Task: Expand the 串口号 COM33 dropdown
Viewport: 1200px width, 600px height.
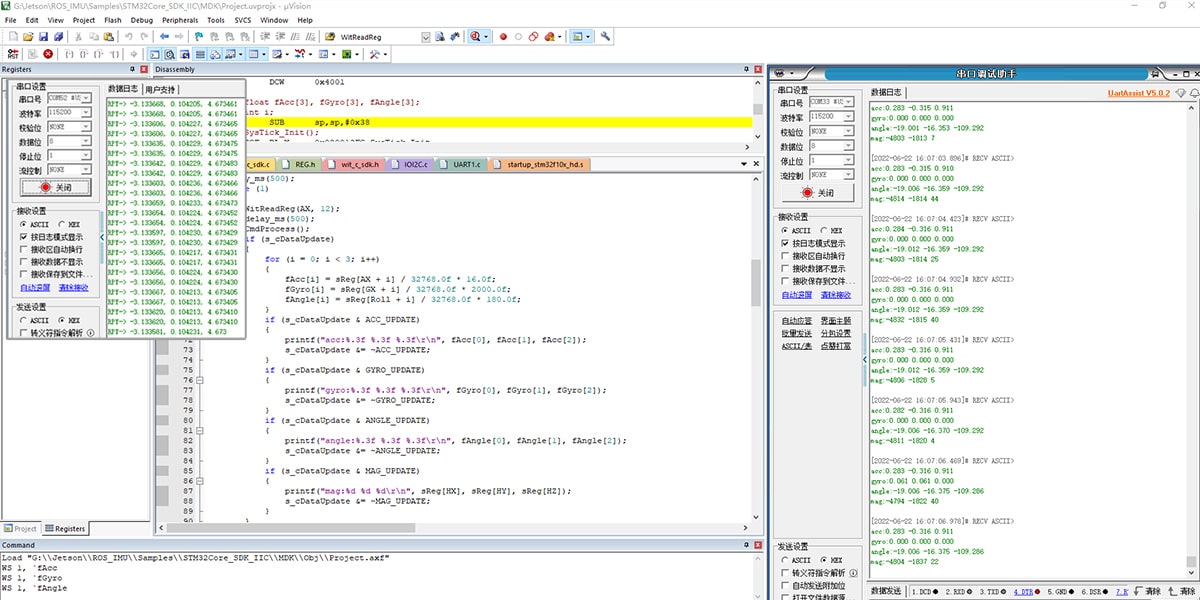Action: (x=848, y=103)
